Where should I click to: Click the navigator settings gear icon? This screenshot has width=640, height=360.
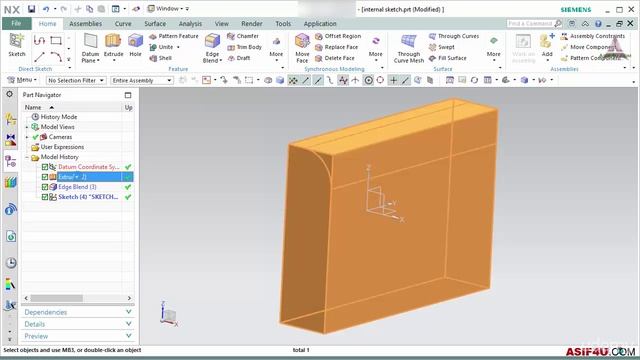click(9, 94)
